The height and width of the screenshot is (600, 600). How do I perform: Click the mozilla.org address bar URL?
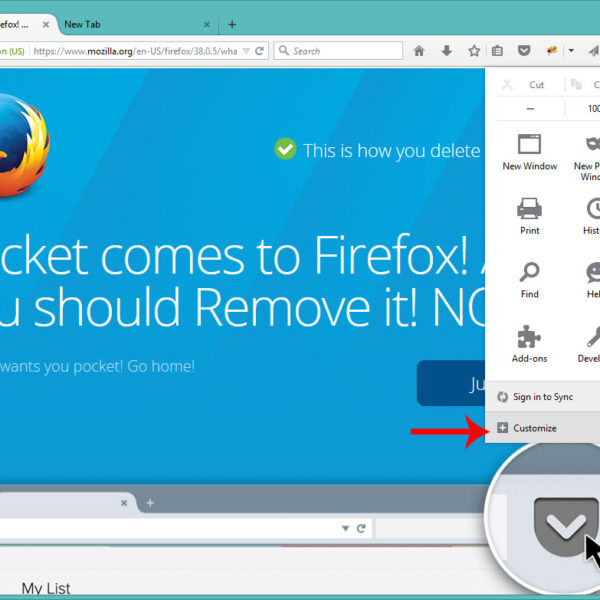[x=135, y=51]
